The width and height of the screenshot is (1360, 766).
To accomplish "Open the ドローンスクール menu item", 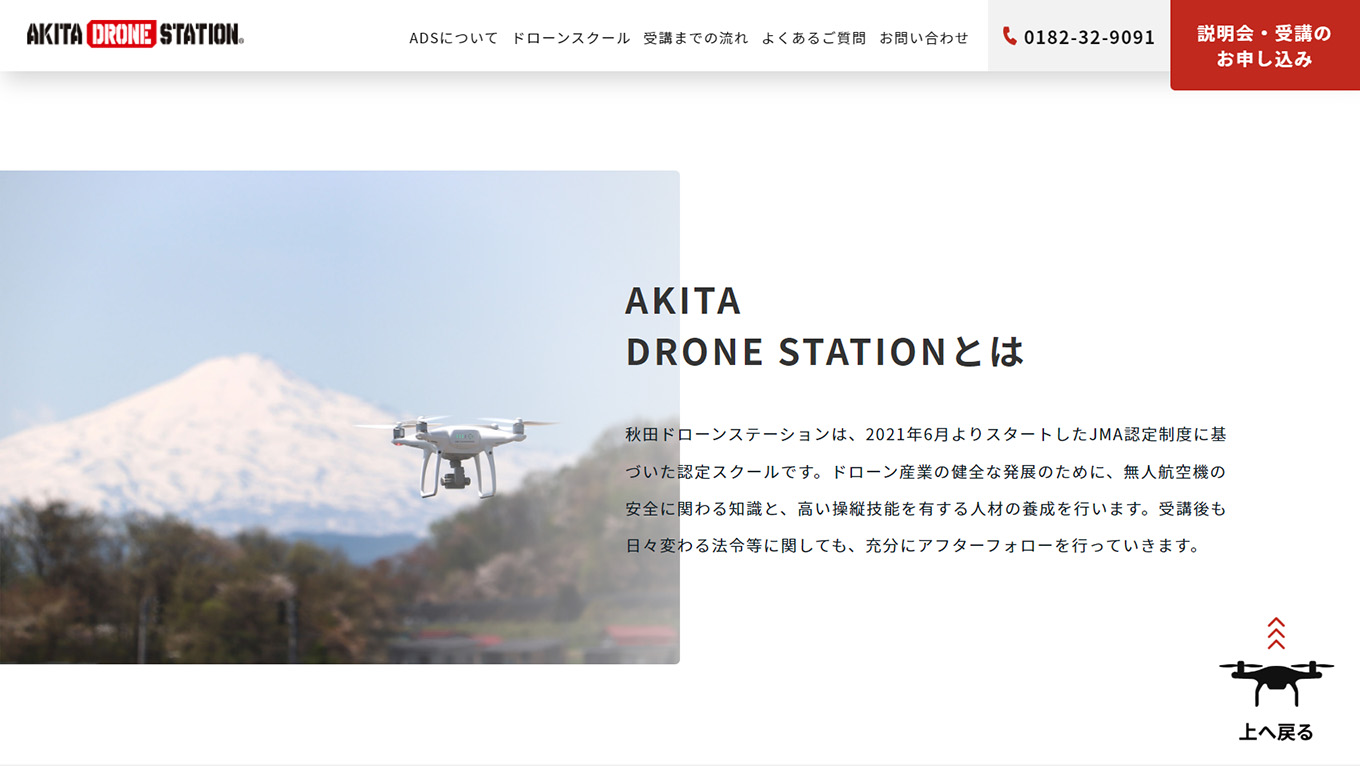I will 571,38.
